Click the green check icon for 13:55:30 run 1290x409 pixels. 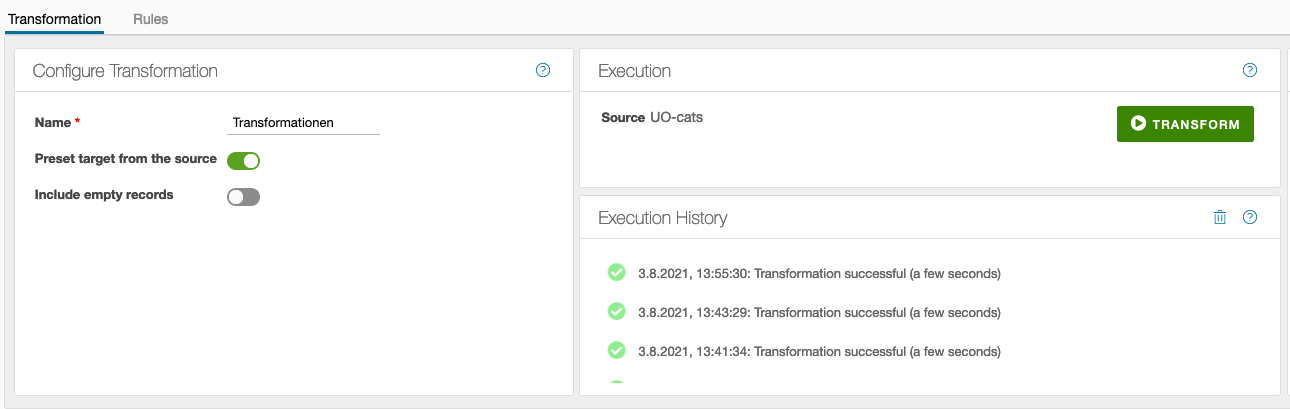(617, 272)
